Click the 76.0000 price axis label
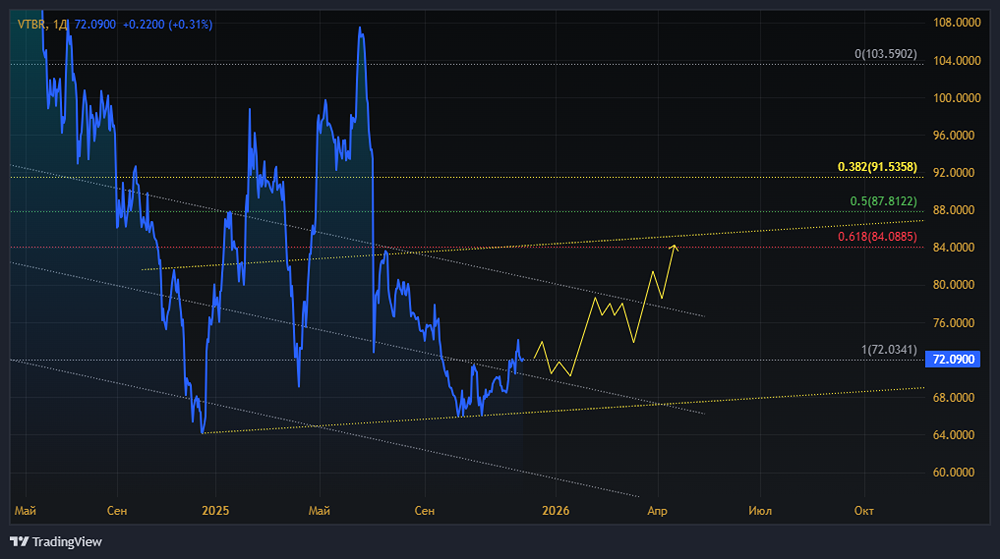This screenshot has width=1000, height=559. (x=953, y=323)
